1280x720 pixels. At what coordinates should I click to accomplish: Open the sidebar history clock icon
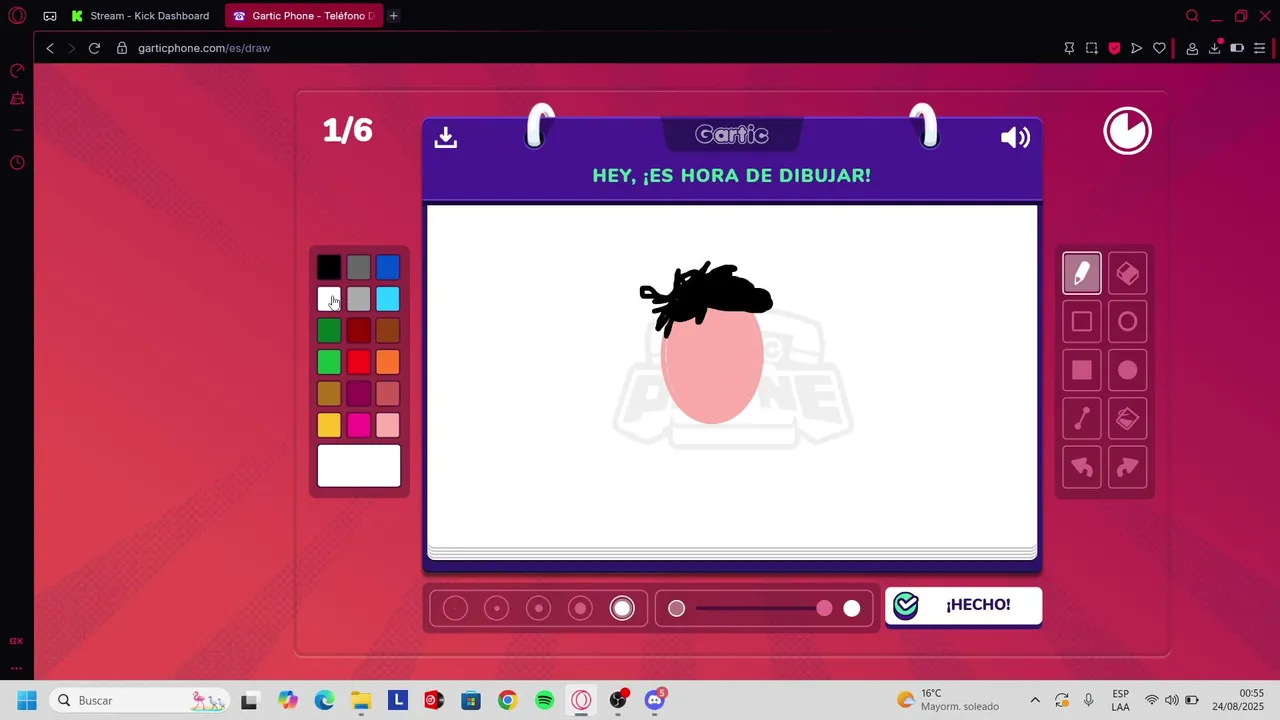[x=17, y=162]
